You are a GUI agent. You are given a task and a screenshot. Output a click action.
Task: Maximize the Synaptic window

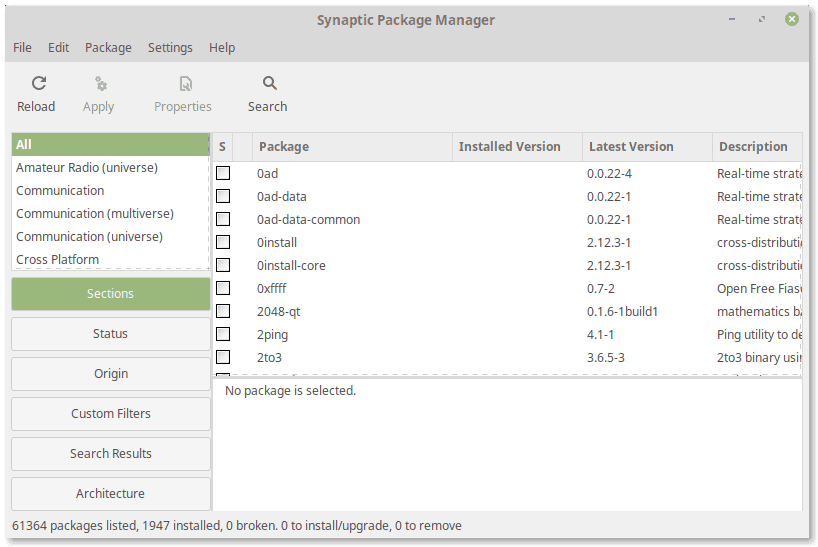coord(762,19)
